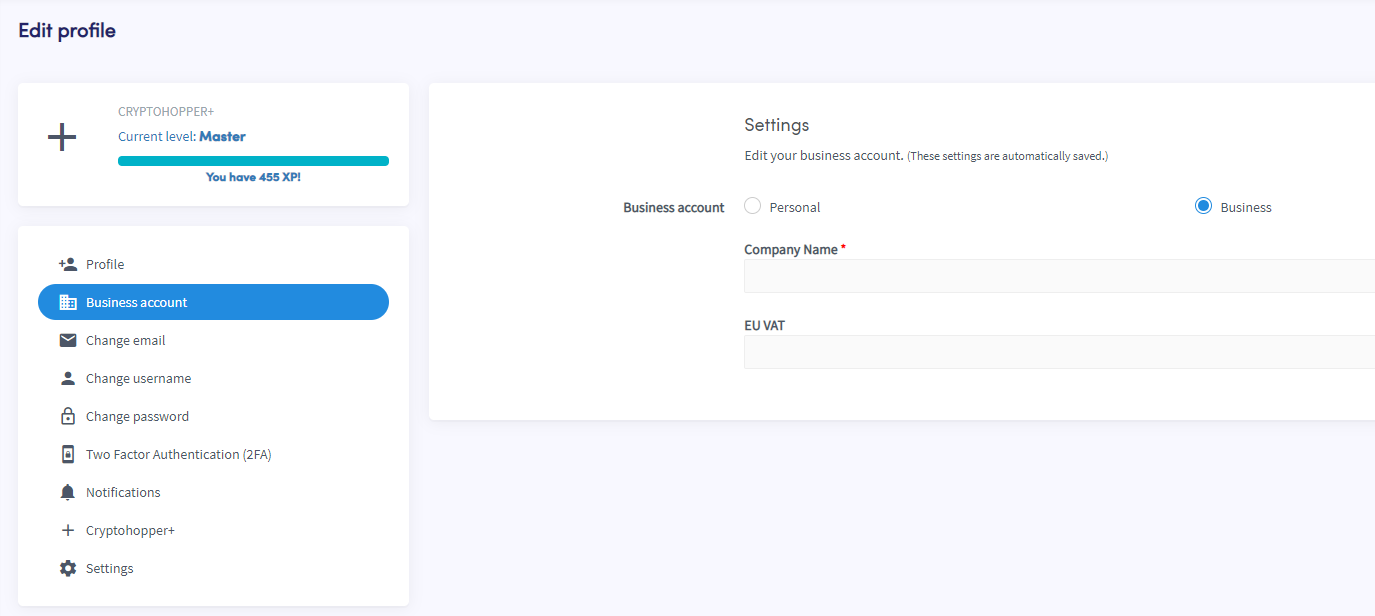Click the 'Current level: Master' text
This screenshot has height=616, width=1375.
tap(182, 136)
